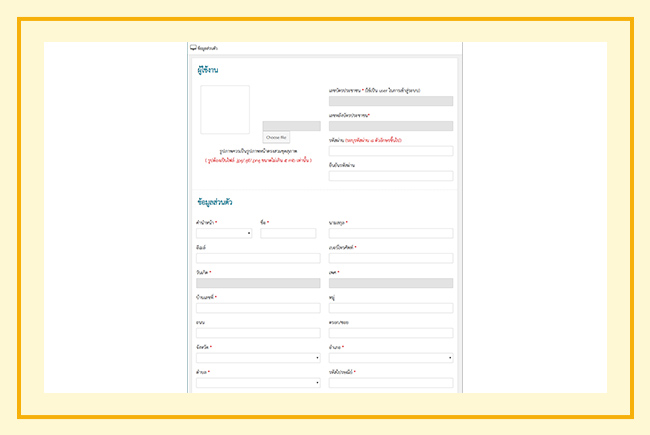This screenshot has height=435, width=650.
Task: Click the road (ถนน) input field
Action: pyautogui.click(x=258, y=333)
